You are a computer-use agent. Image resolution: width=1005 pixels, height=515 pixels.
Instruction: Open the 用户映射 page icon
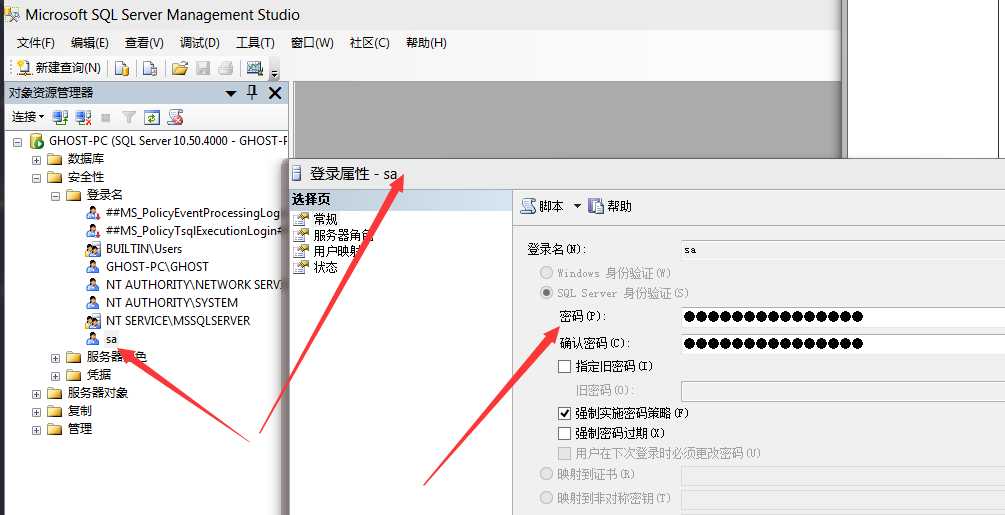pos(301,251)
